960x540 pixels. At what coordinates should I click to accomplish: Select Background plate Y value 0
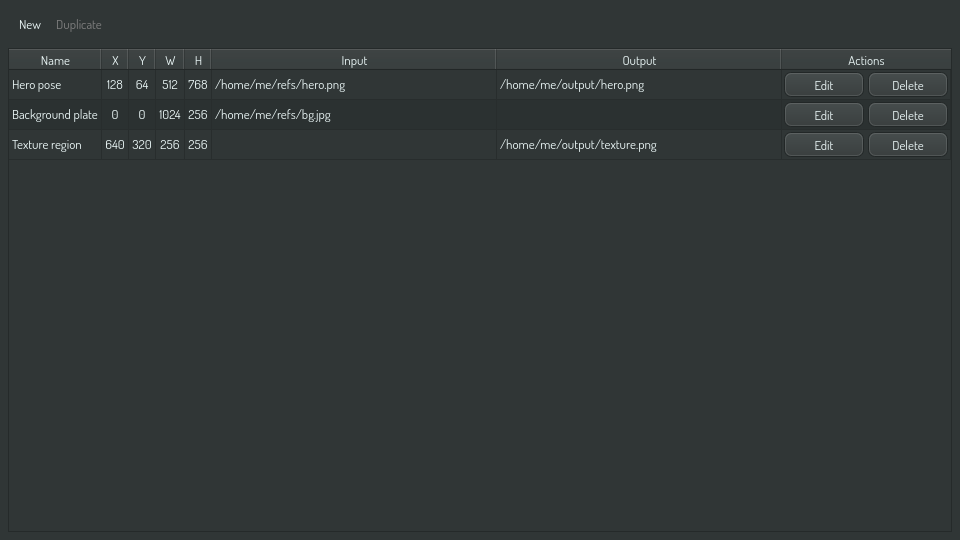tap(142, 115)
